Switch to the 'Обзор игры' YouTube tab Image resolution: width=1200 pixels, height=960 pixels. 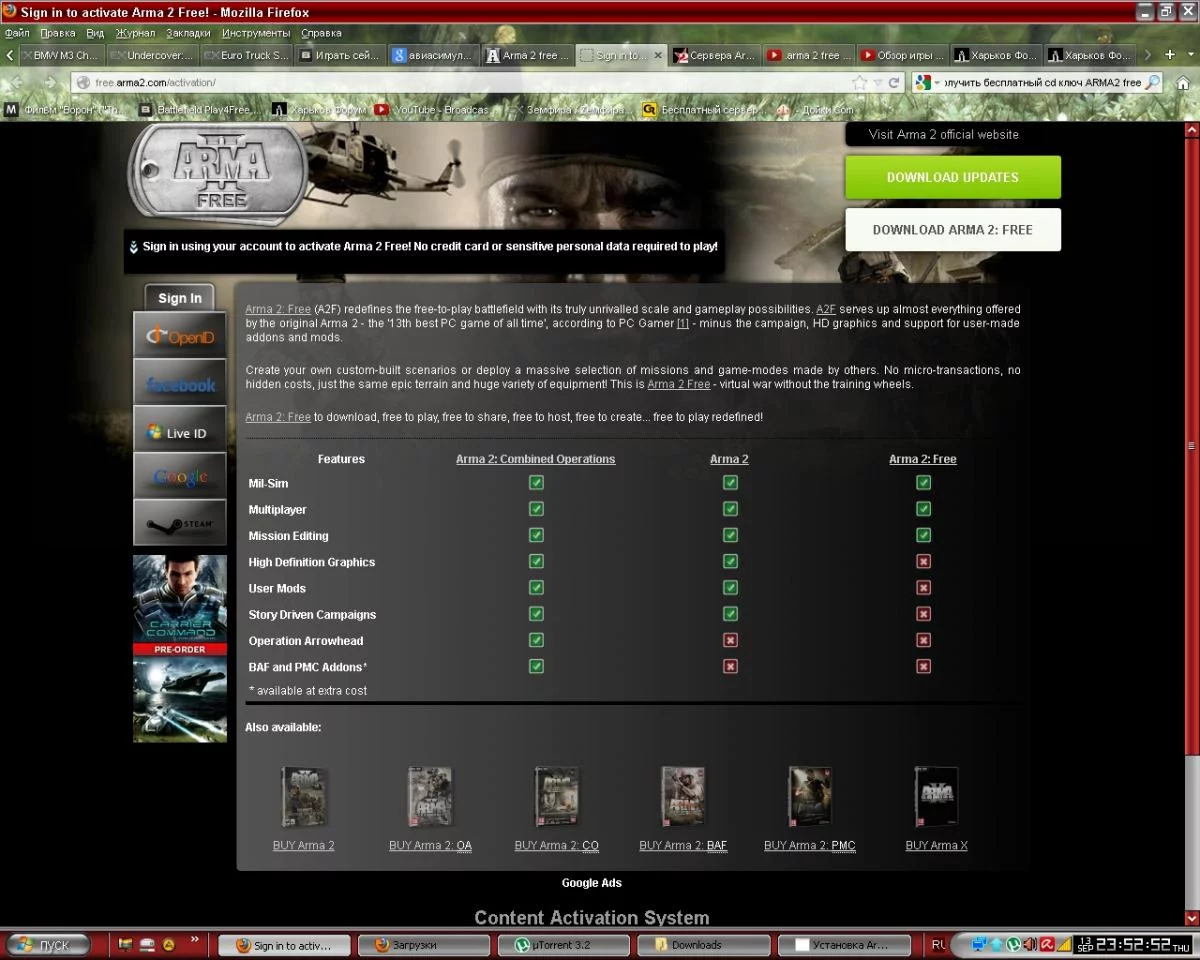(902, 56)
